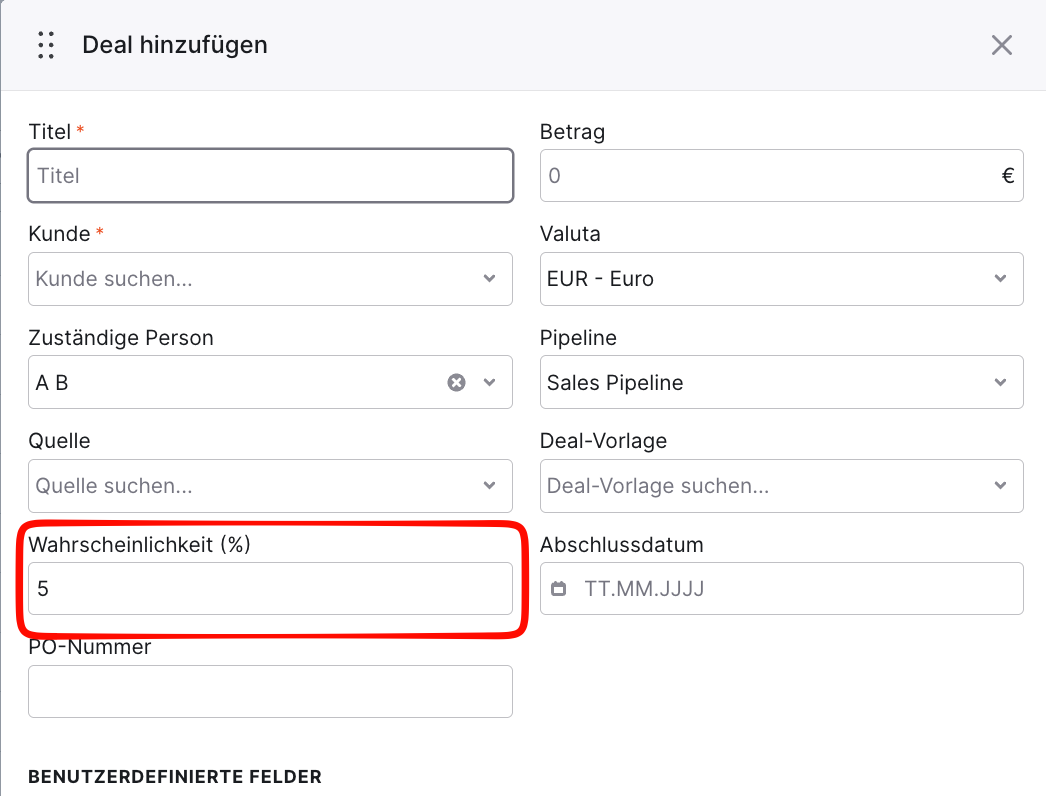Click the Sales Pipeline selection
The height and width of the screenshot is (796, 1046).
614,382
